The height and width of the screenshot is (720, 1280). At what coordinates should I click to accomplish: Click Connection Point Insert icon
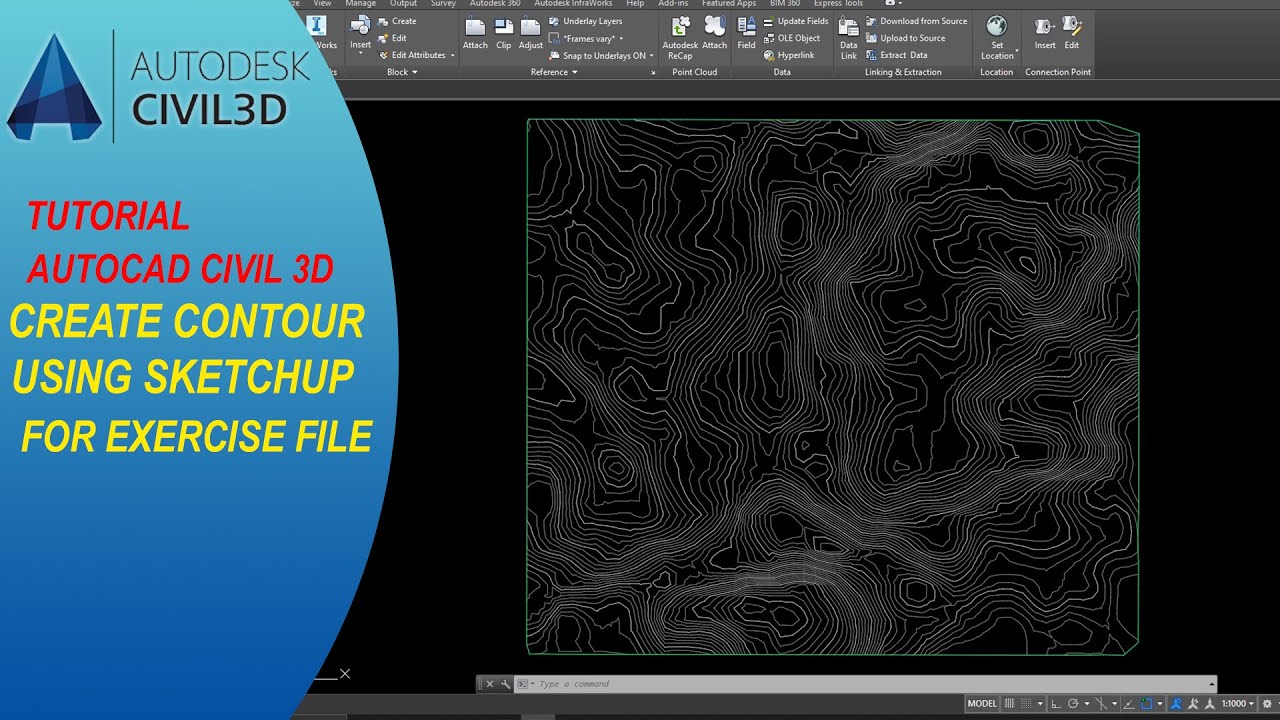coord(1045,26)
